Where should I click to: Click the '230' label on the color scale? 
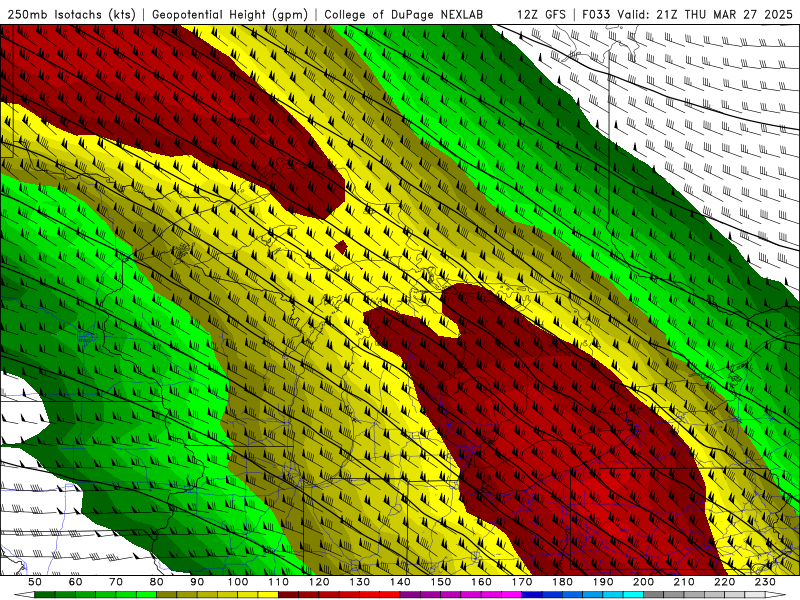(765, 582)
